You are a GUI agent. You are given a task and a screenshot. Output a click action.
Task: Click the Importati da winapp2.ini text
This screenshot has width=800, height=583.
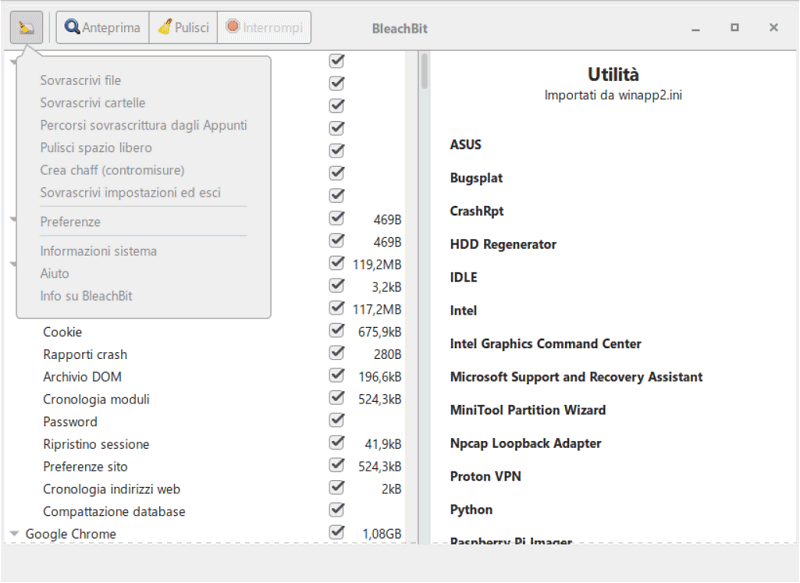pos(613,95)
